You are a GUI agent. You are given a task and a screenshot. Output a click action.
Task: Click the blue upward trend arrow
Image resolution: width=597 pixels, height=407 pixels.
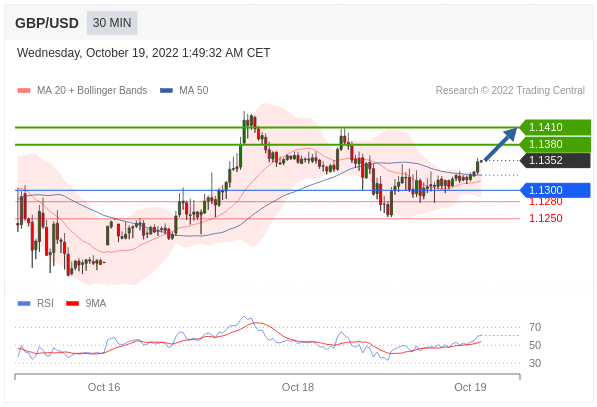[501, 145]
